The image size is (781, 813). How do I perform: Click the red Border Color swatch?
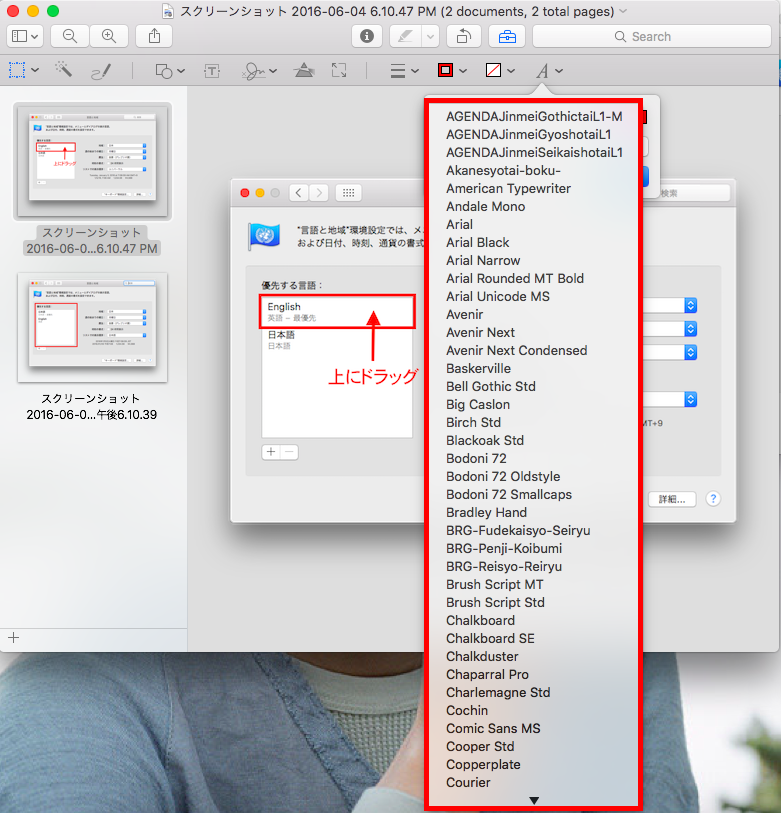(x=445, y=70)
